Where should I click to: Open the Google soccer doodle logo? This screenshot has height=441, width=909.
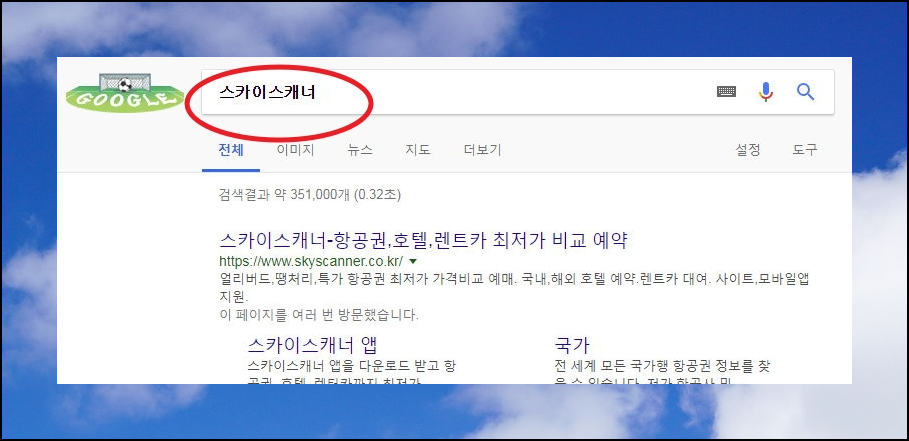125,92
